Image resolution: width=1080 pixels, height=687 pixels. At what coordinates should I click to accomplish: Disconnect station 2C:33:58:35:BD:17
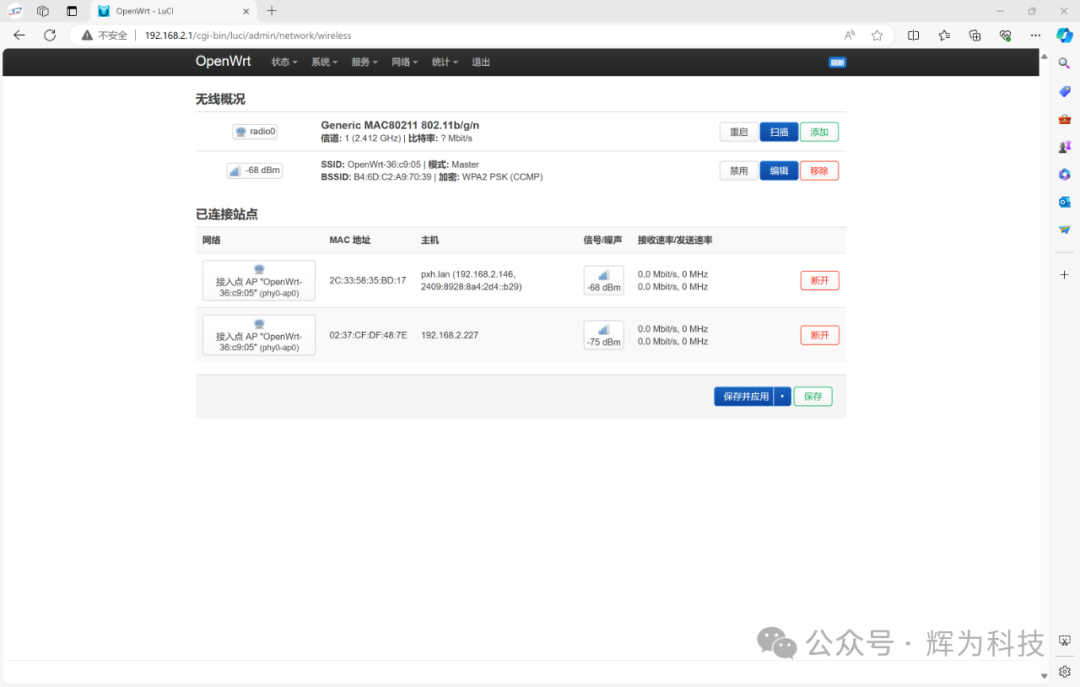(x=820, y=280)
